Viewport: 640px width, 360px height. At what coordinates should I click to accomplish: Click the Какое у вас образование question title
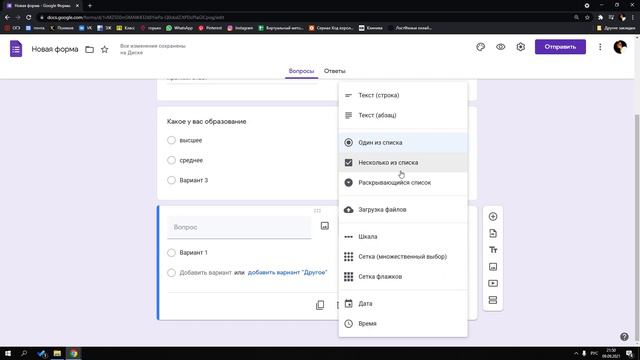(207, 122)
